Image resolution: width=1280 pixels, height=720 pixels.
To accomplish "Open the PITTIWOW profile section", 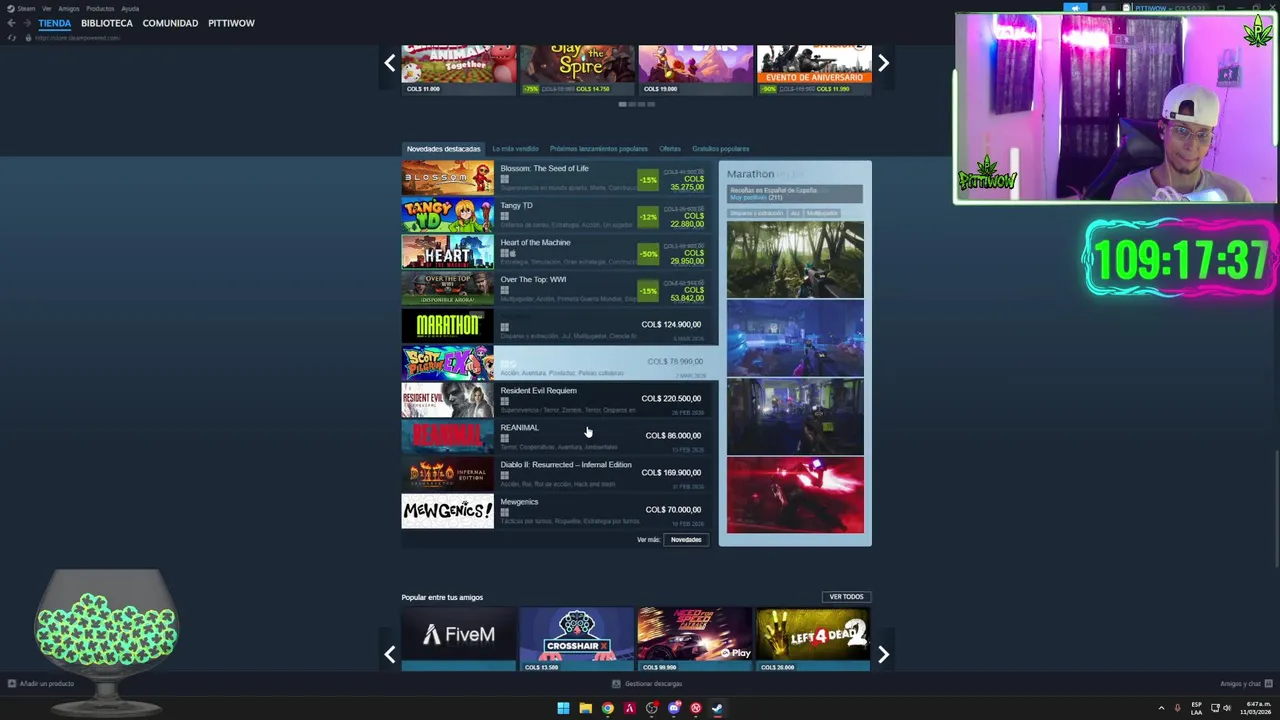I will point(231,23).
